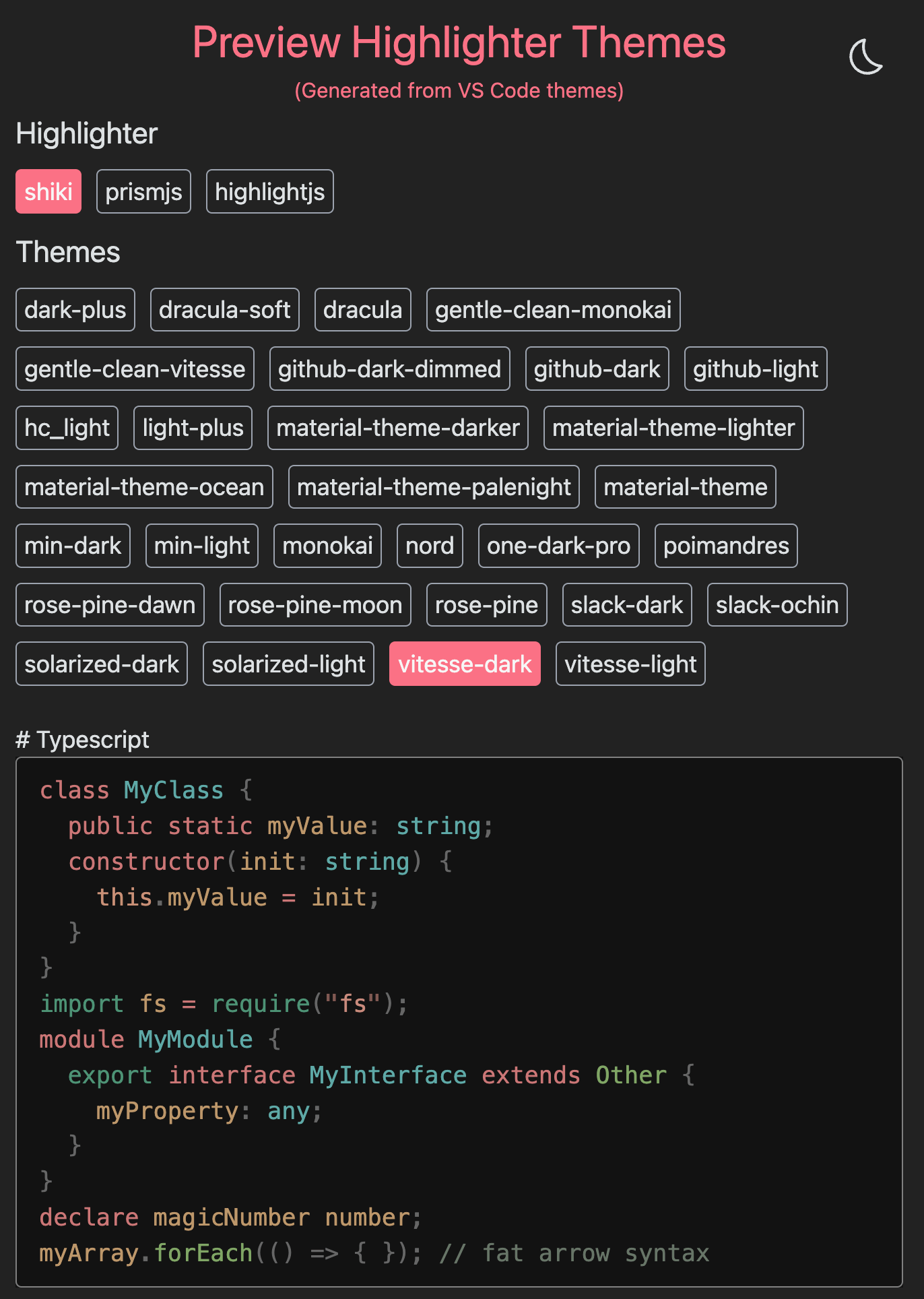Select github-dark-dimmed theme
Viewport: 924px width, 1299px height.
[x=390, y=369]
